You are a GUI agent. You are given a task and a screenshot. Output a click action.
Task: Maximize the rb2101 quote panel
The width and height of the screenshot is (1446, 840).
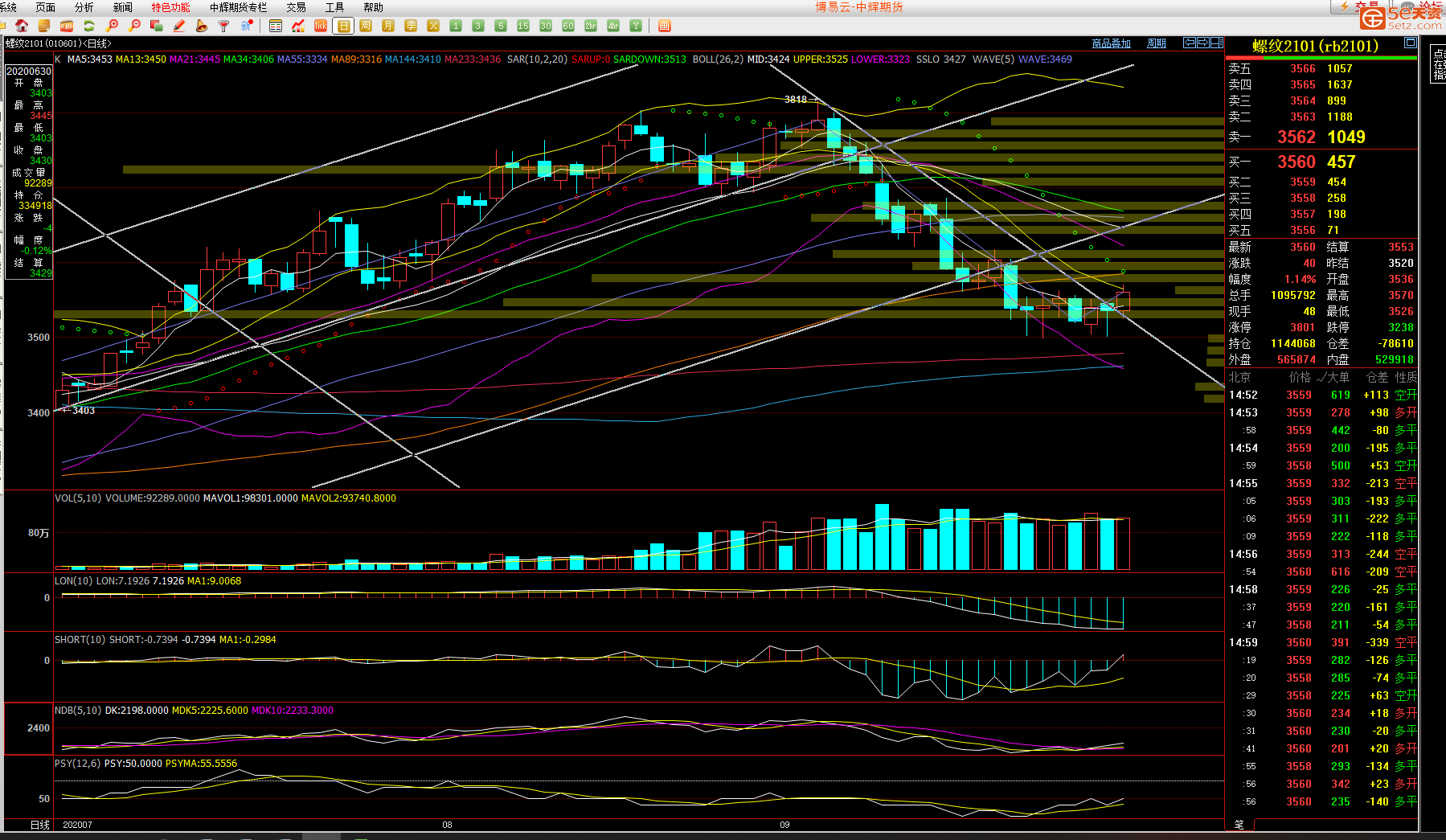pos(1410,43)
